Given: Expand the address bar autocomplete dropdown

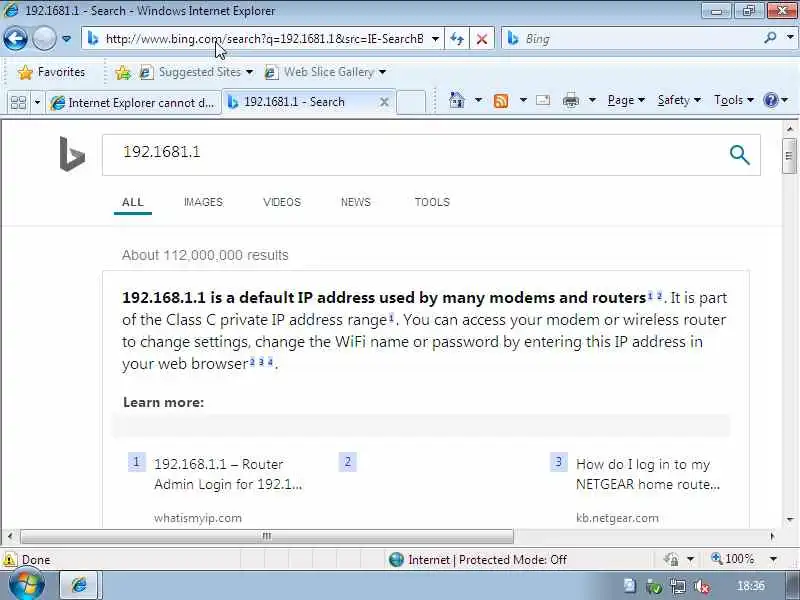Looking at the screenshot, I should 436,39.
